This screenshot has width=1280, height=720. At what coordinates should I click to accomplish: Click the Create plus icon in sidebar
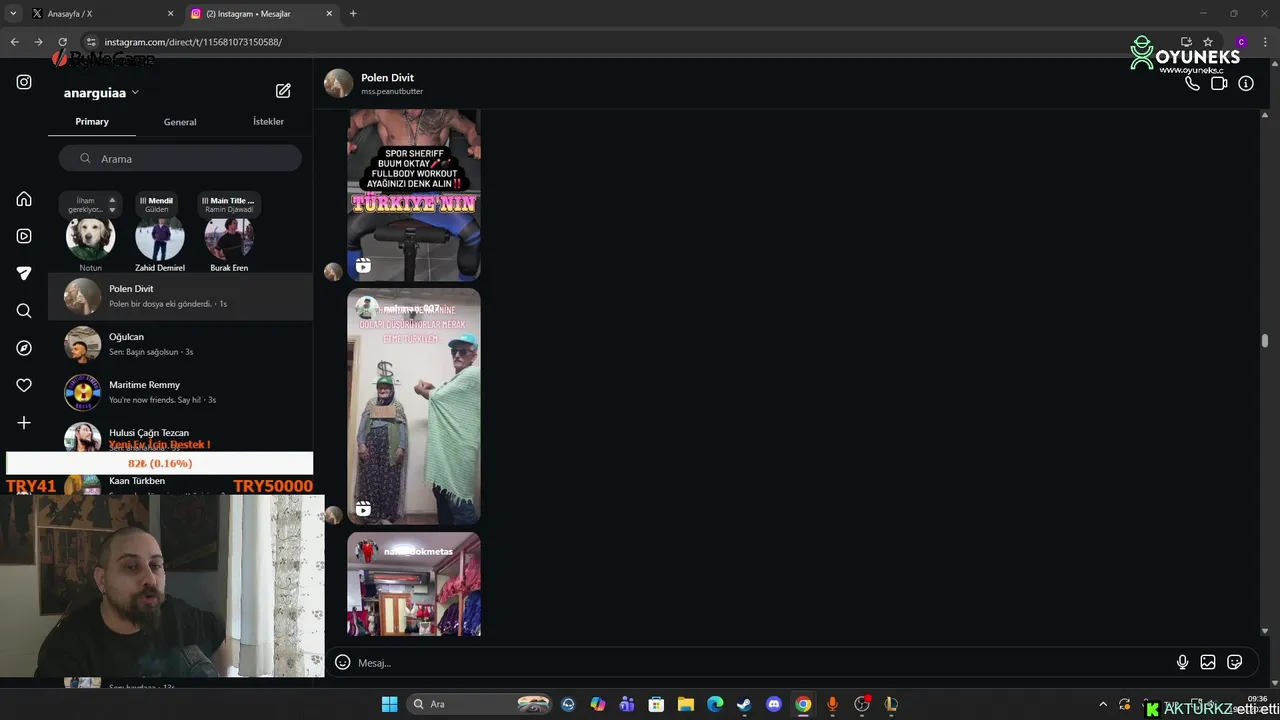(x=24, y=423)
